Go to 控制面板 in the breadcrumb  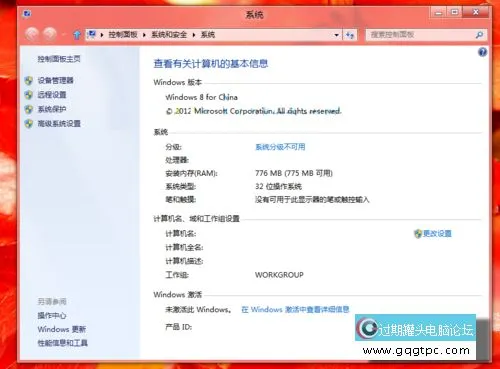[123, 35]
